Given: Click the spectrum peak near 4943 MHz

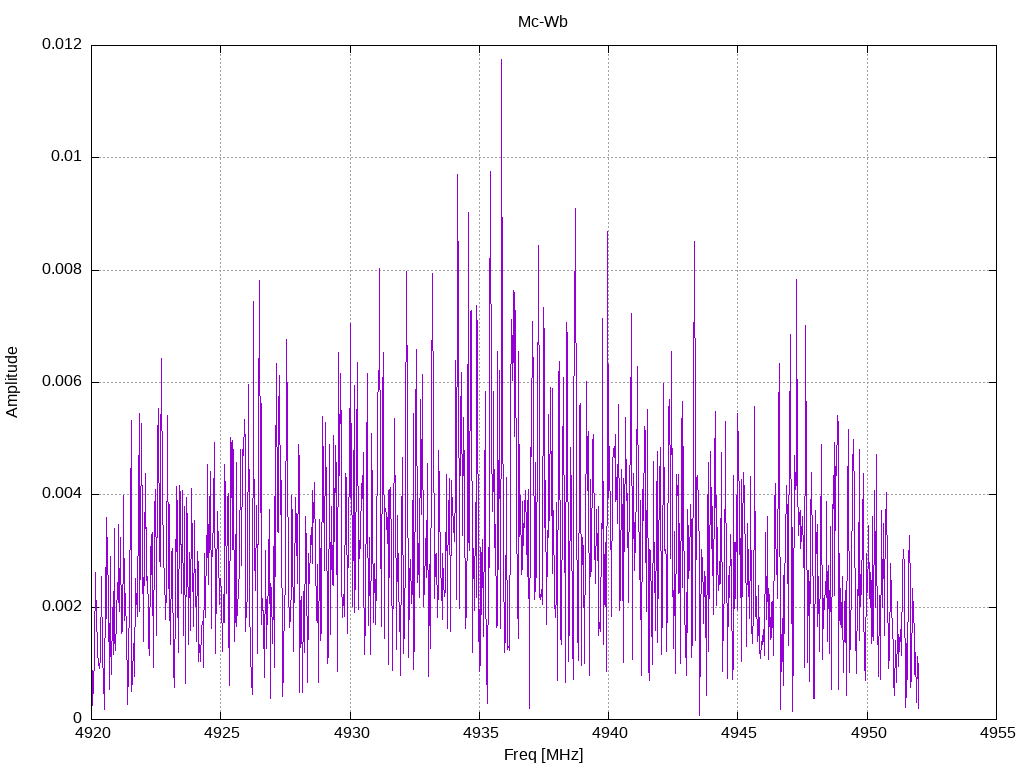Looking at the screenshot, I should [x=694, y=243].
